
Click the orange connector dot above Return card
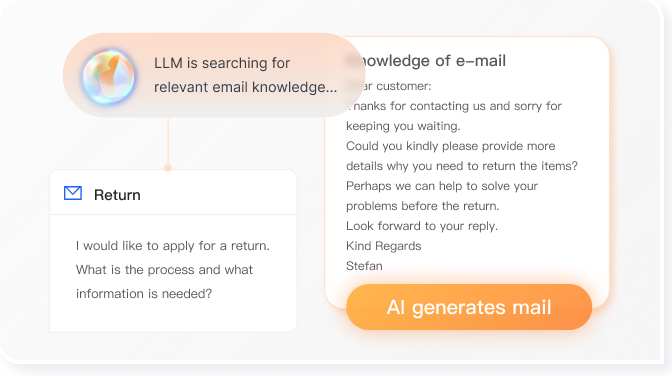click(x=168, y=168)
